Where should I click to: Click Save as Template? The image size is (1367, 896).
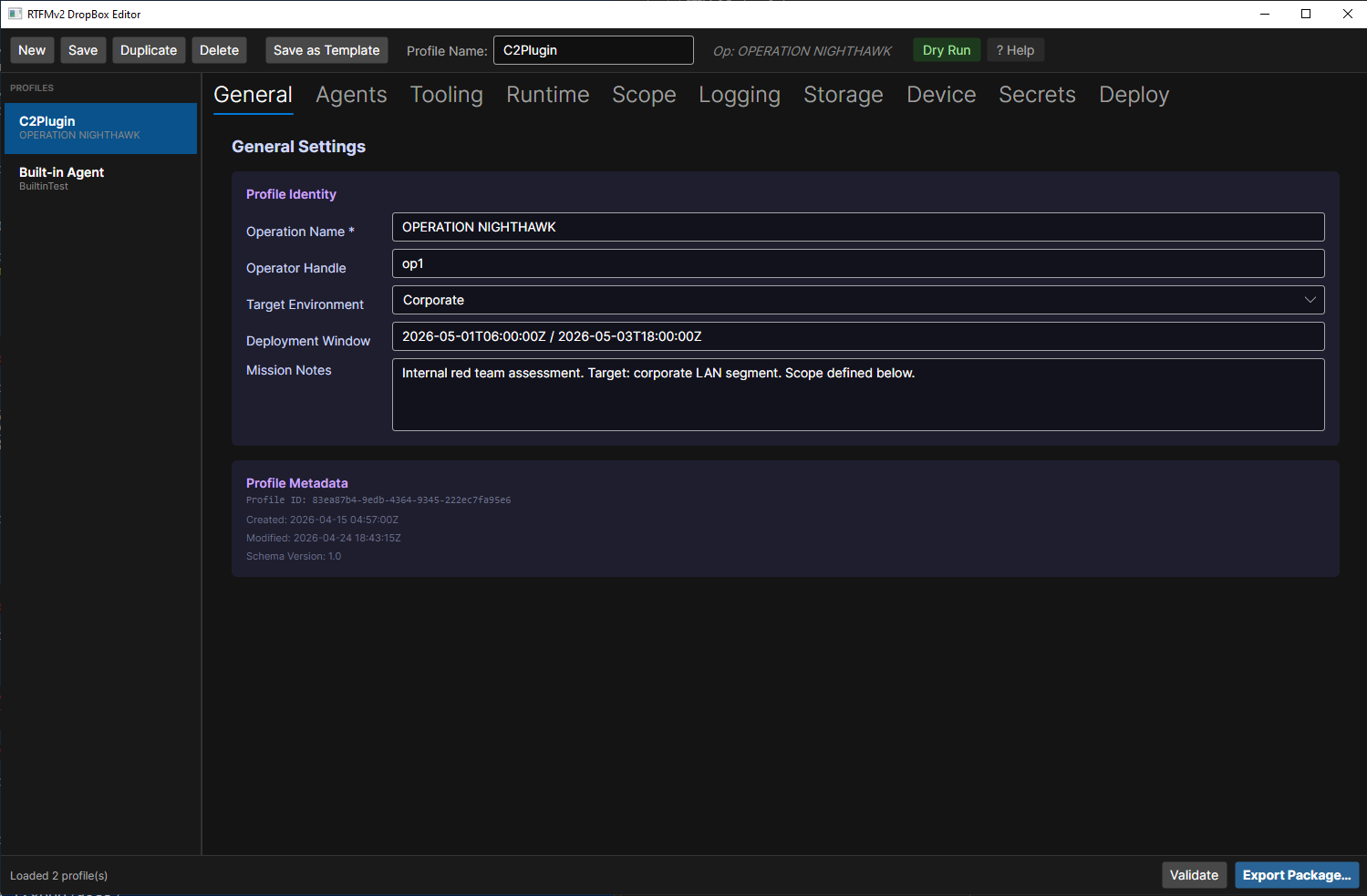(326, 50)
